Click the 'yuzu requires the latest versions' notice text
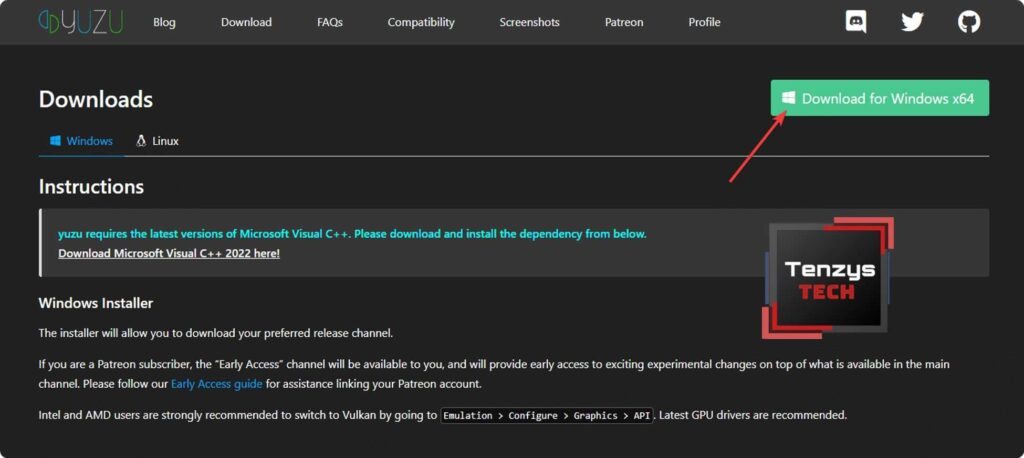Image resolution: width=1024 pixels, height=458 pixels. tap(352, 234)
